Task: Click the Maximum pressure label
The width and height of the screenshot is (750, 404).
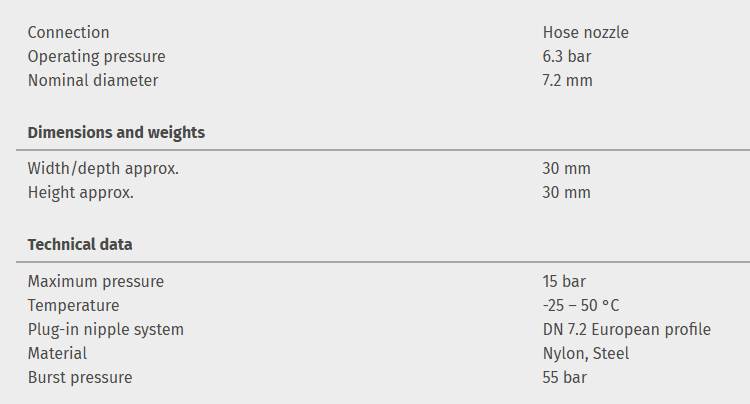Action: [x=95, y=282]
